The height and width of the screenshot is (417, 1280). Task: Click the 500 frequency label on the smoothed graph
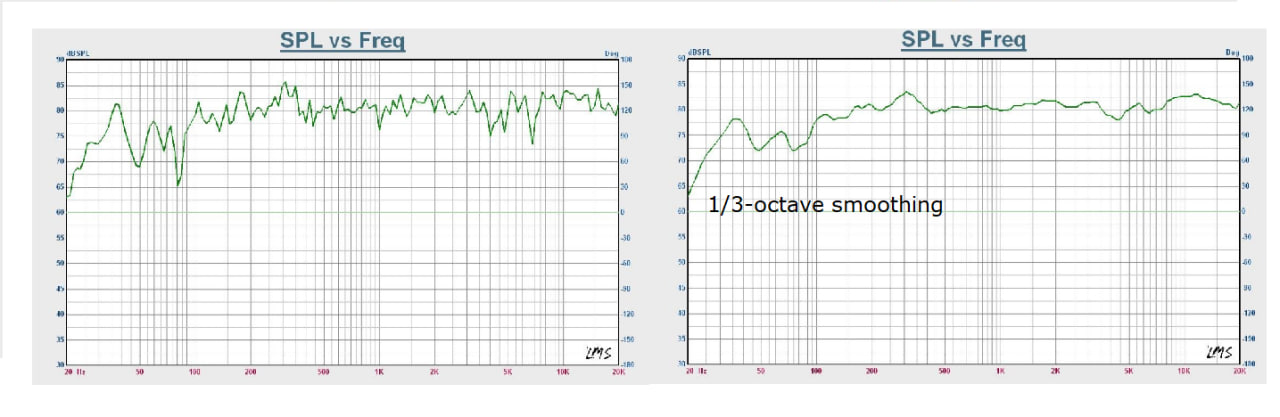pyautogui.click(x=944, y=370)
